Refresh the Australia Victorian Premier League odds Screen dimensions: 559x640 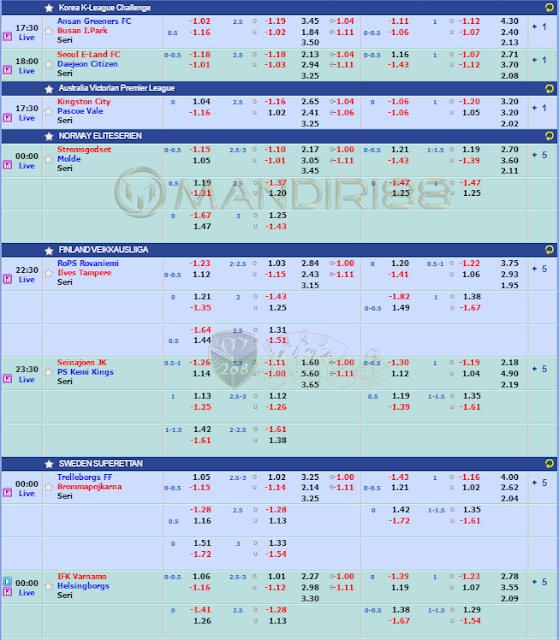(549, 88)
